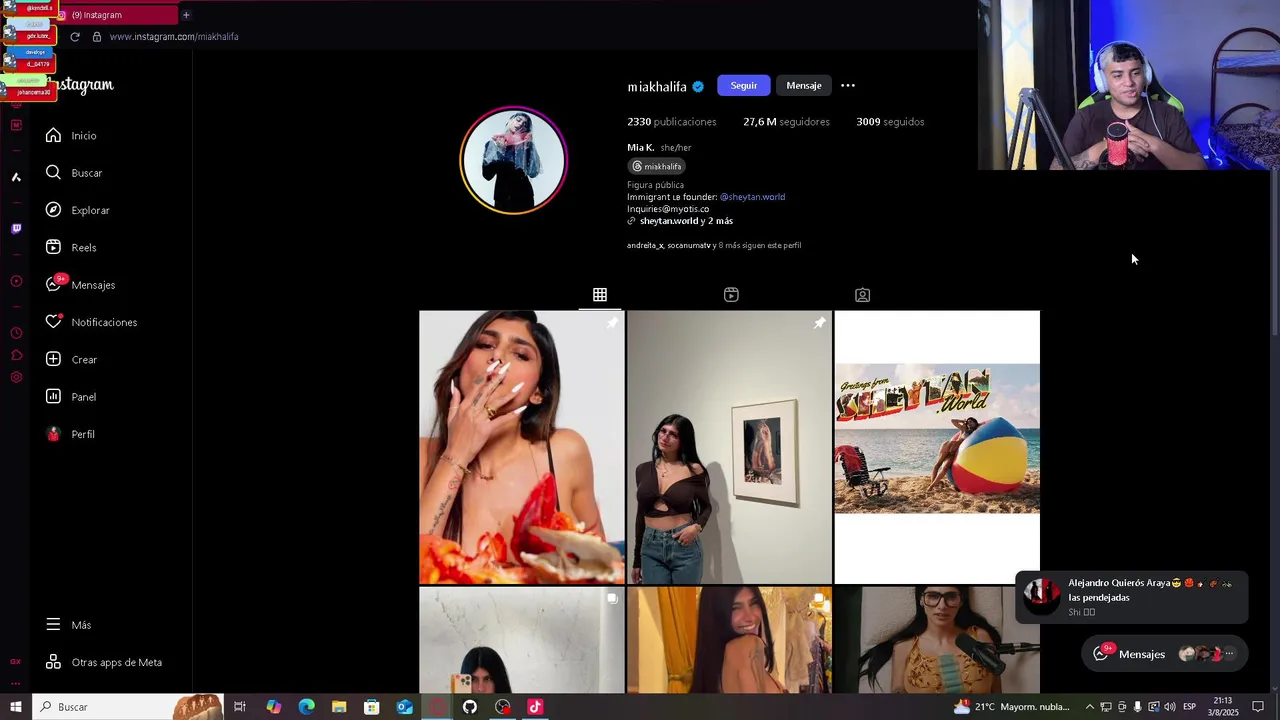The image size is (1280, 720).
Task: Open the floating Mensajes chat button
Action: point(1165,654)
